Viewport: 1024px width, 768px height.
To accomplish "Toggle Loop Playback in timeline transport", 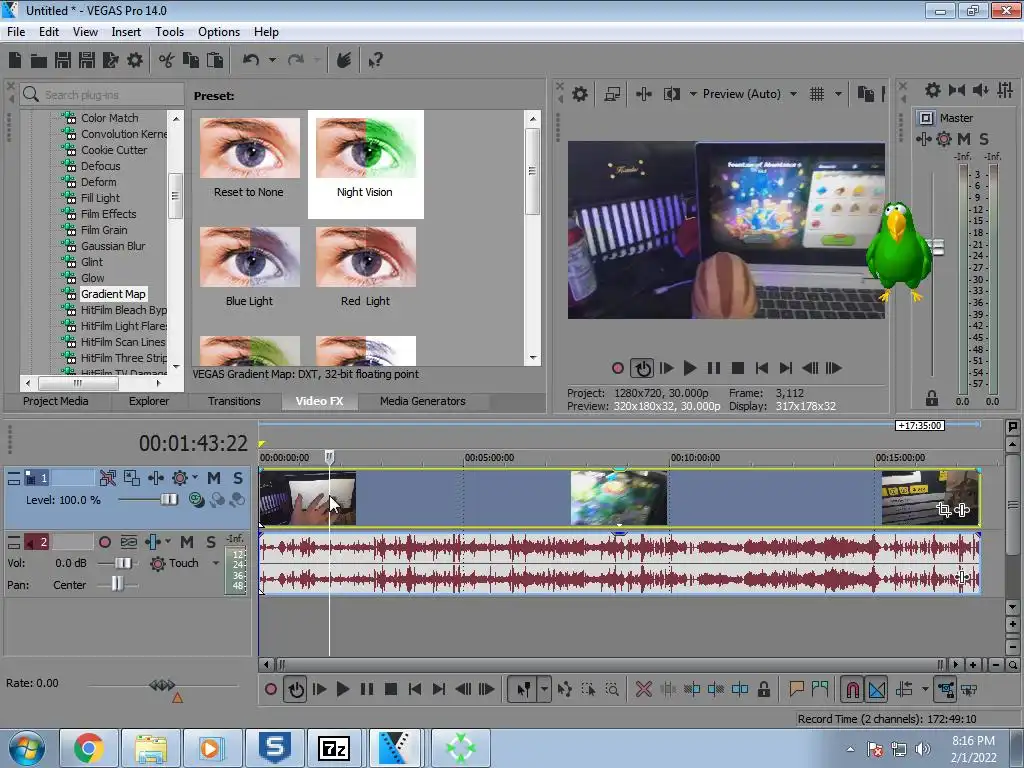I will pos(296,689).
